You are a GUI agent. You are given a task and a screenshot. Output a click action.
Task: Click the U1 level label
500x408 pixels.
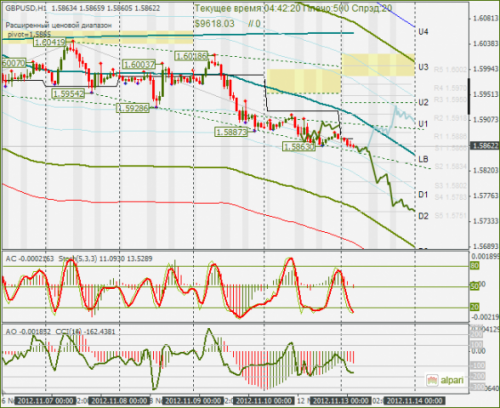(x=423, y=124)
